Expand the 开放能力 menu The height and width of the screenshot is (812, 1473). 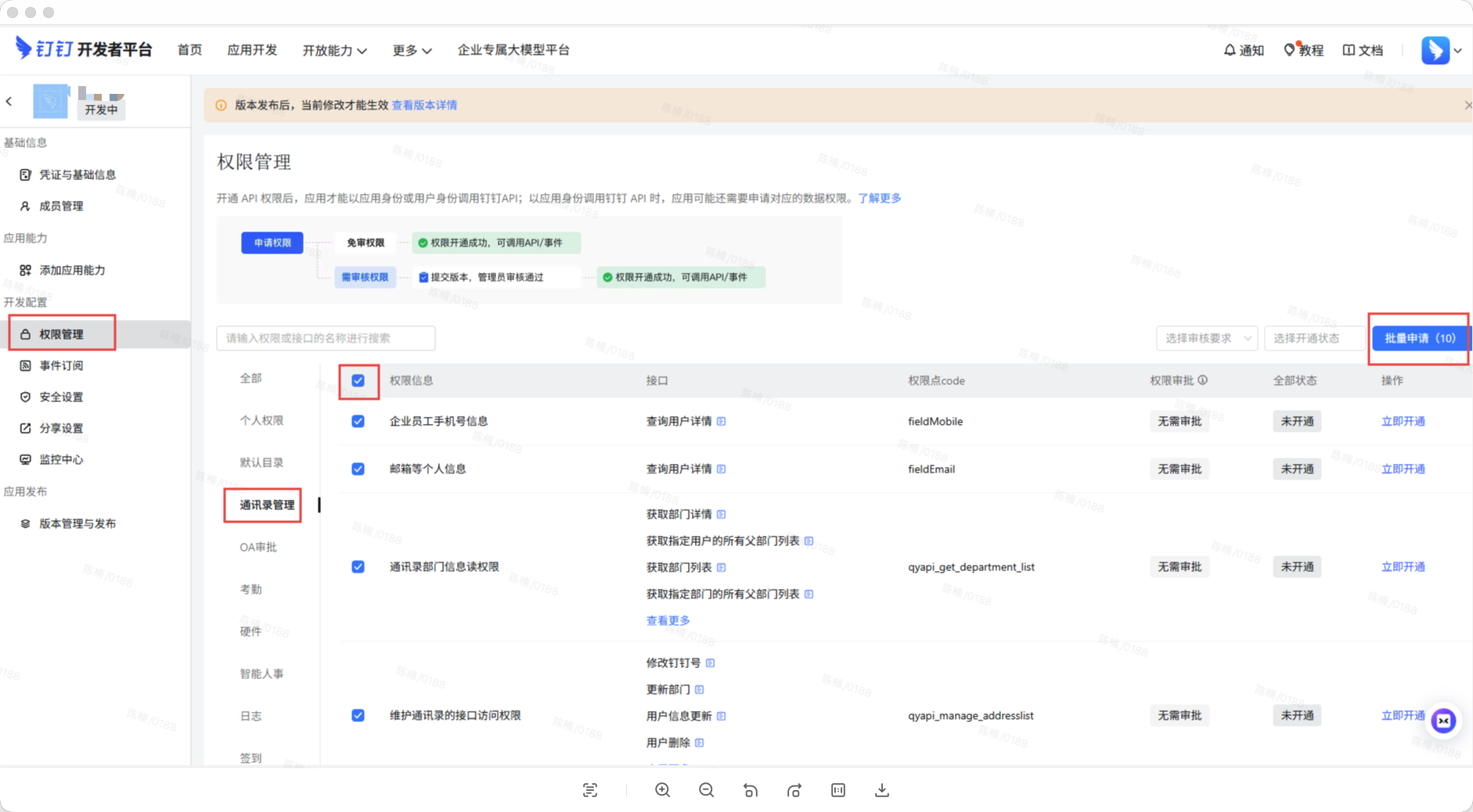pyautogui.click(x=334, y=50)
